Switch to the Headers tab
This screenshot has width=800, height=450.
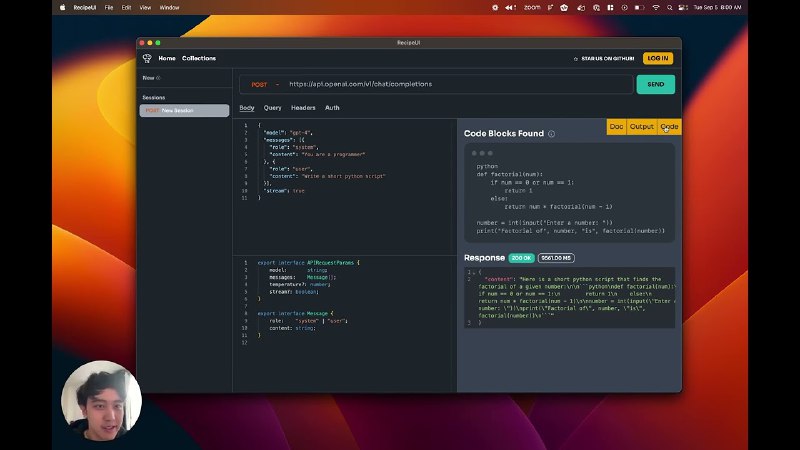pyautogui.click(x=303, y=108)
